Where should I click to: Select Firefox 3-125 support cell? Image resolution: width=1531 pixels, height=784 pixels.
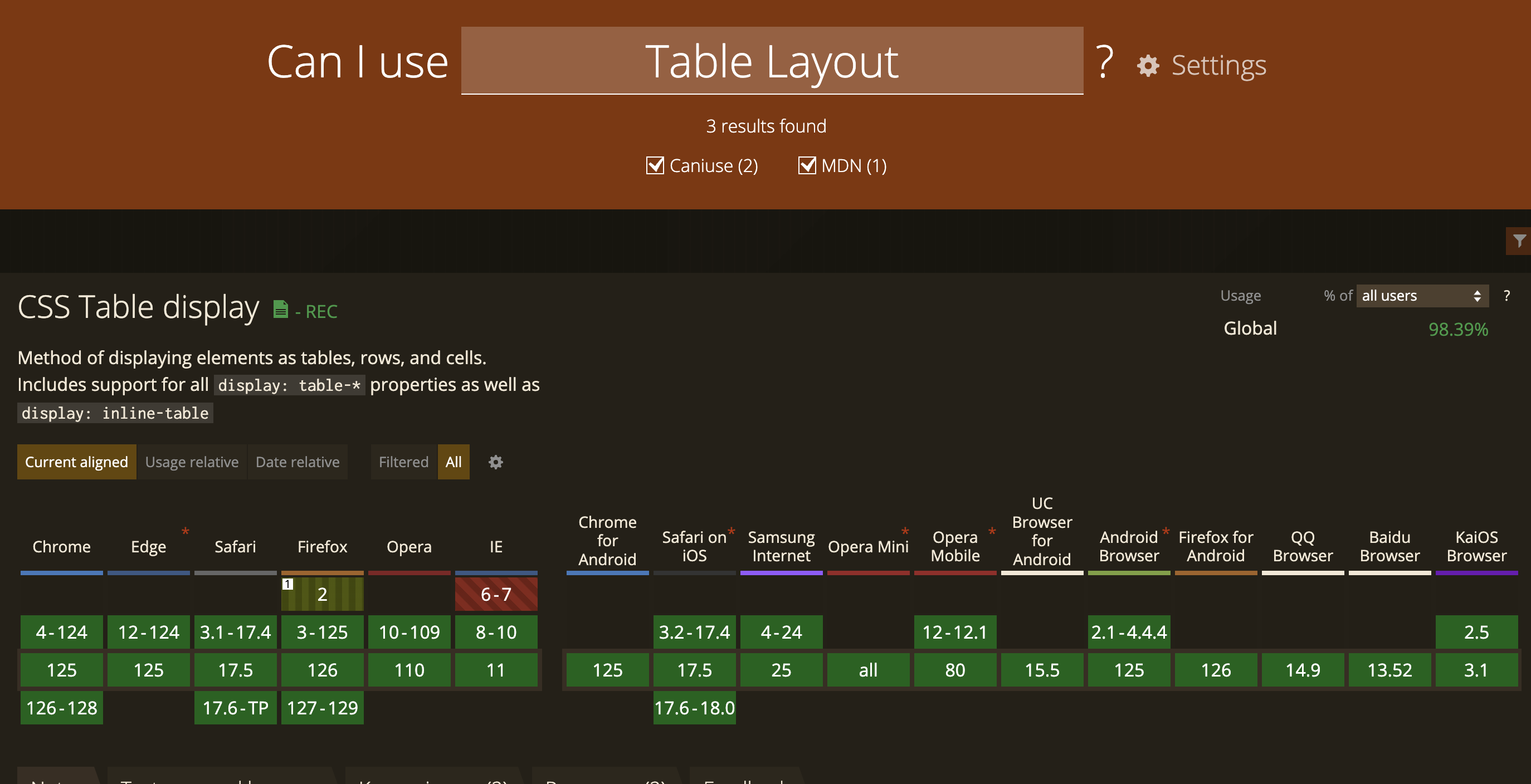[322, 632]
